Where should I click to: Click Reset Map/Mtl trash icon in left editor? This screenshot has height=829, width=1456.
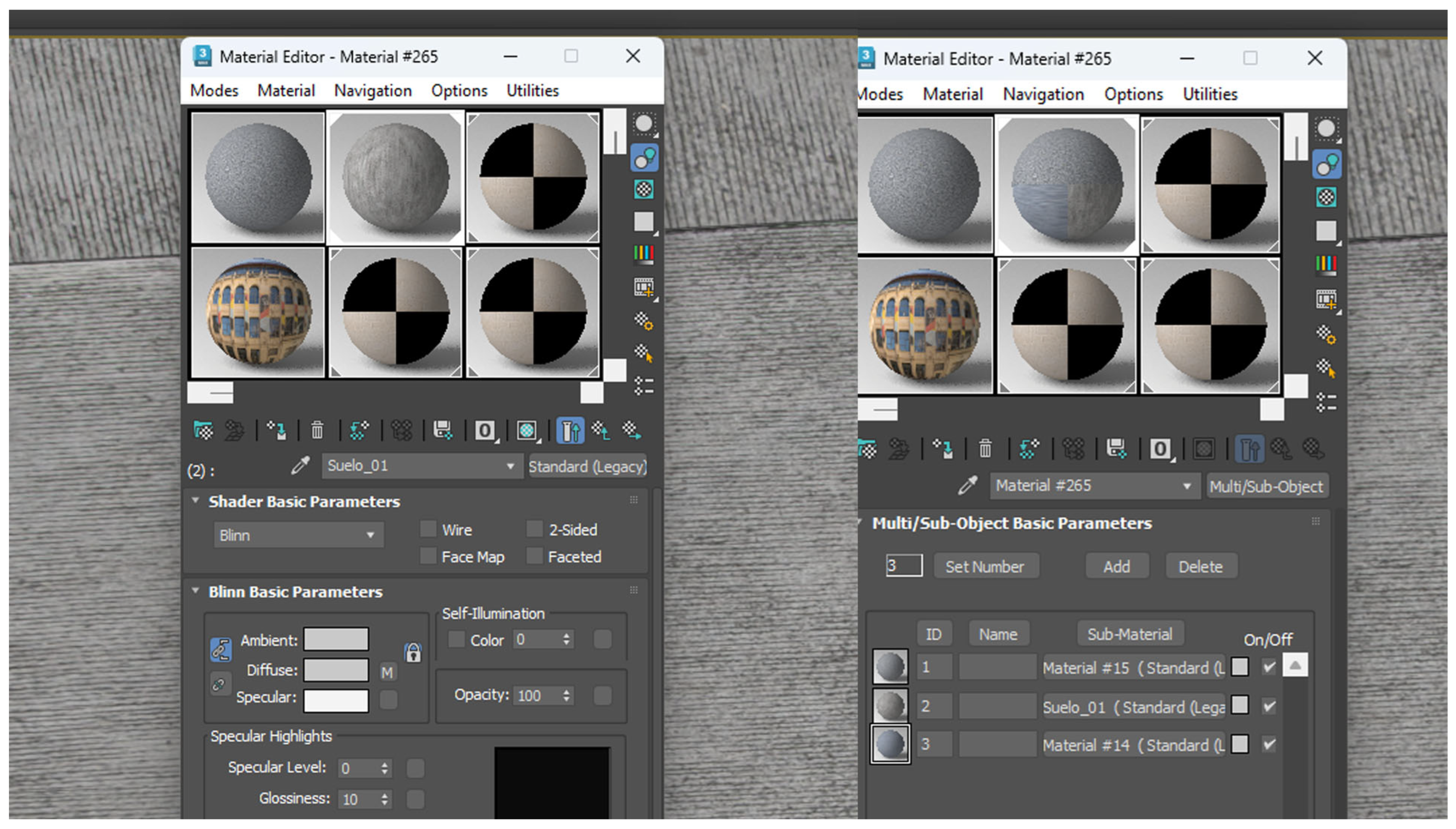pos(317,430)
